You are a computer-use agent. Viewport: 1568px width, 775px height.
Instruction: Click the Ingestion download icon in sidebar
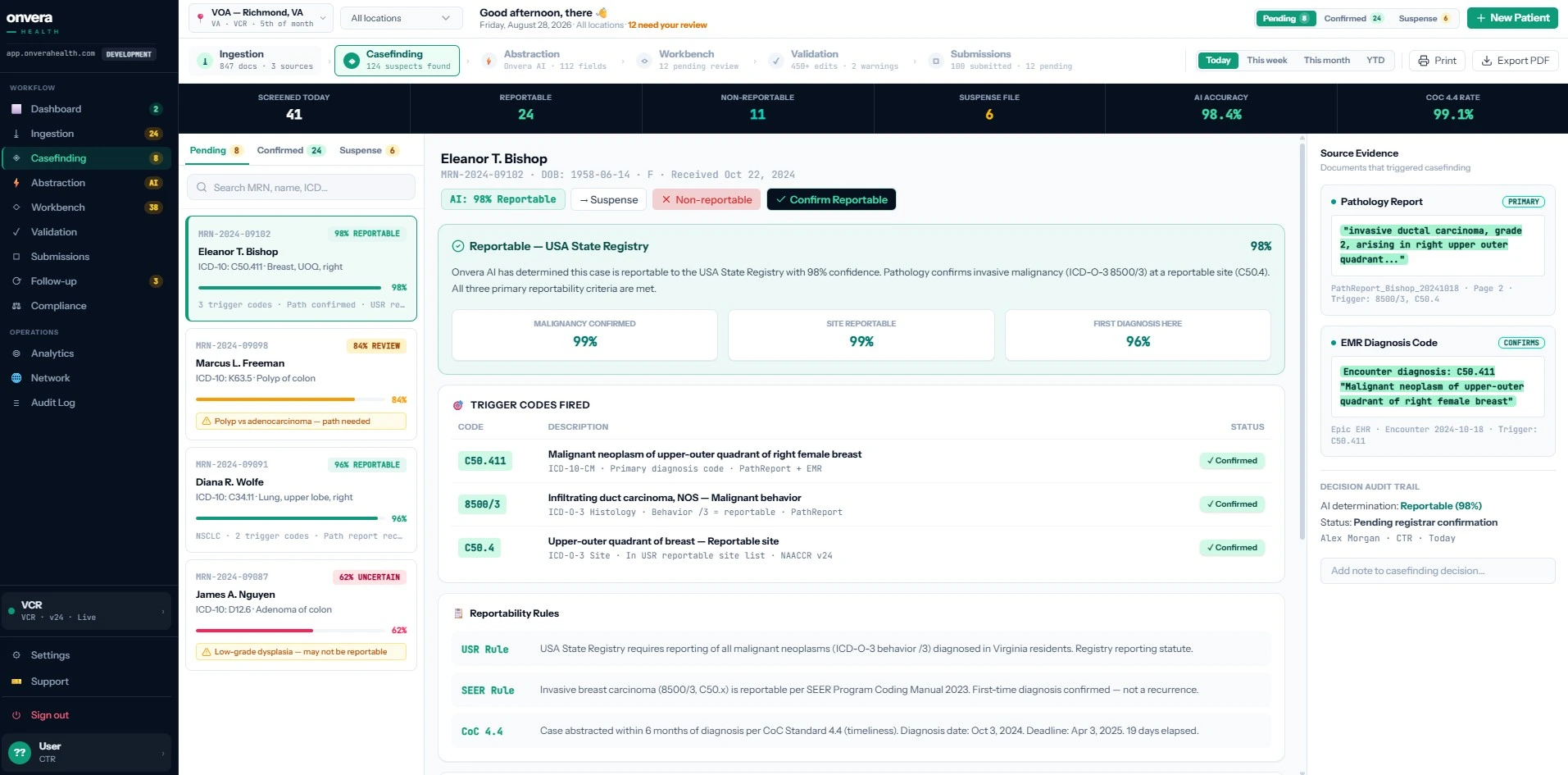pyautogui.click(x=16, y=134)
